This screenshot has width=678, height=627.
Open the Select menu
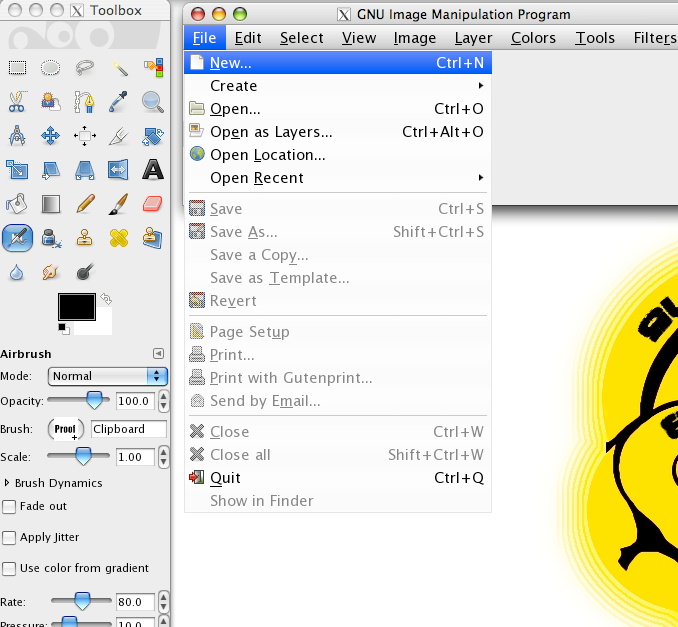tap(301, 38)
